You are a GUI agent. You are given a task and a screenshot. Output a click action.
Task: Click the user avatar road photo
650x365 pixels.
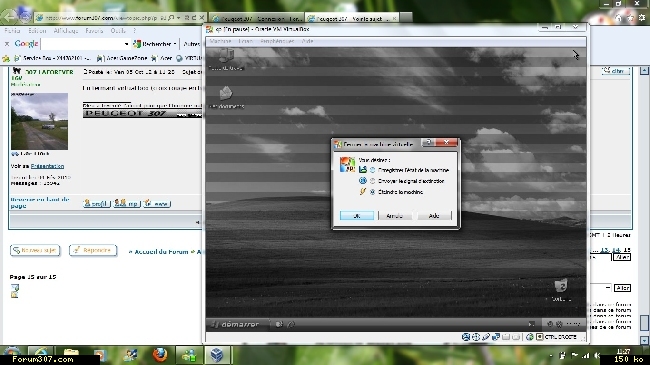pos(39,121)
